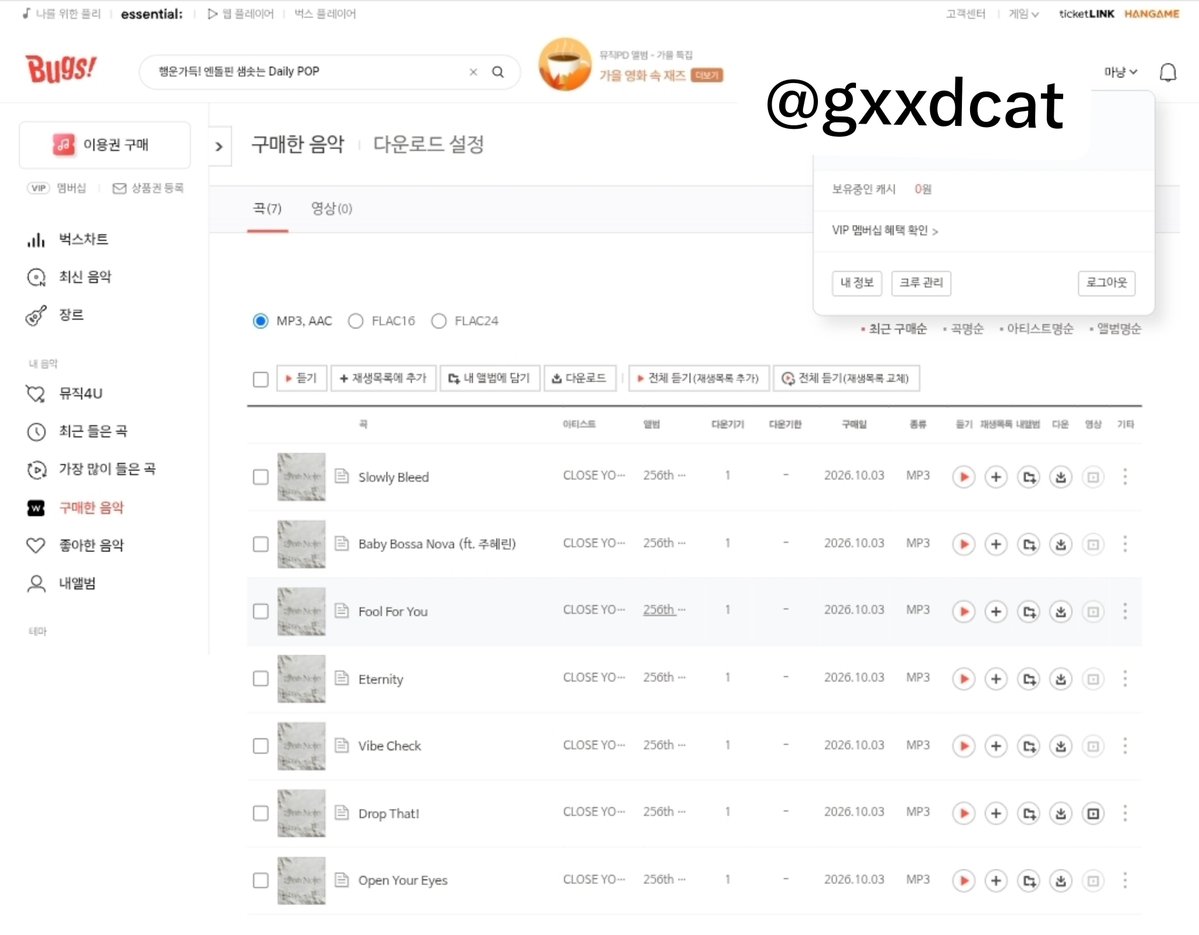1199x935 pixels.
Task: Open 최근 들은 곡 in the sidebar
Action: pyautogui.click(x=93, y=432)
